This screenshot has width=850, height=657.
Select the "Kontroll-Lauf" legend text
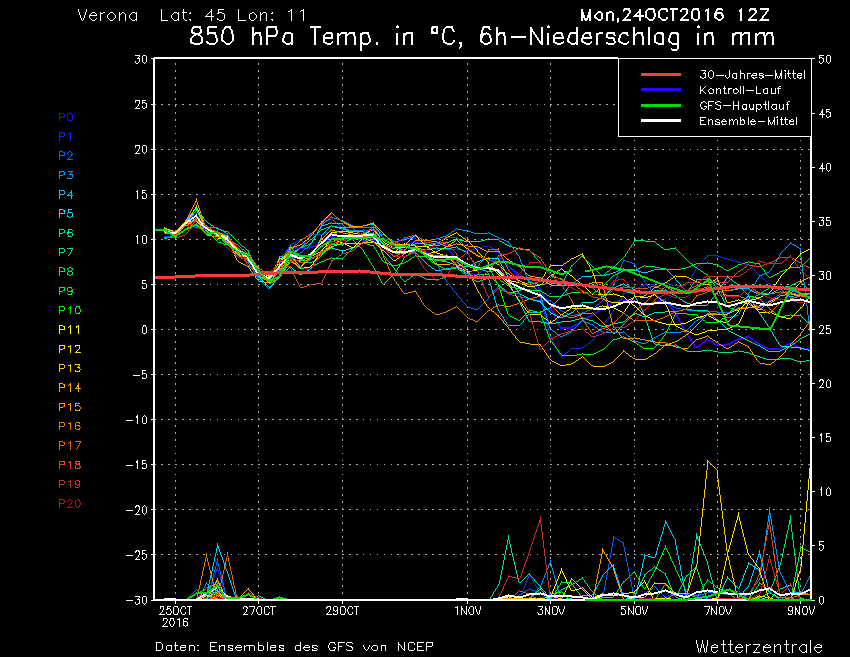tap(740, 90)
